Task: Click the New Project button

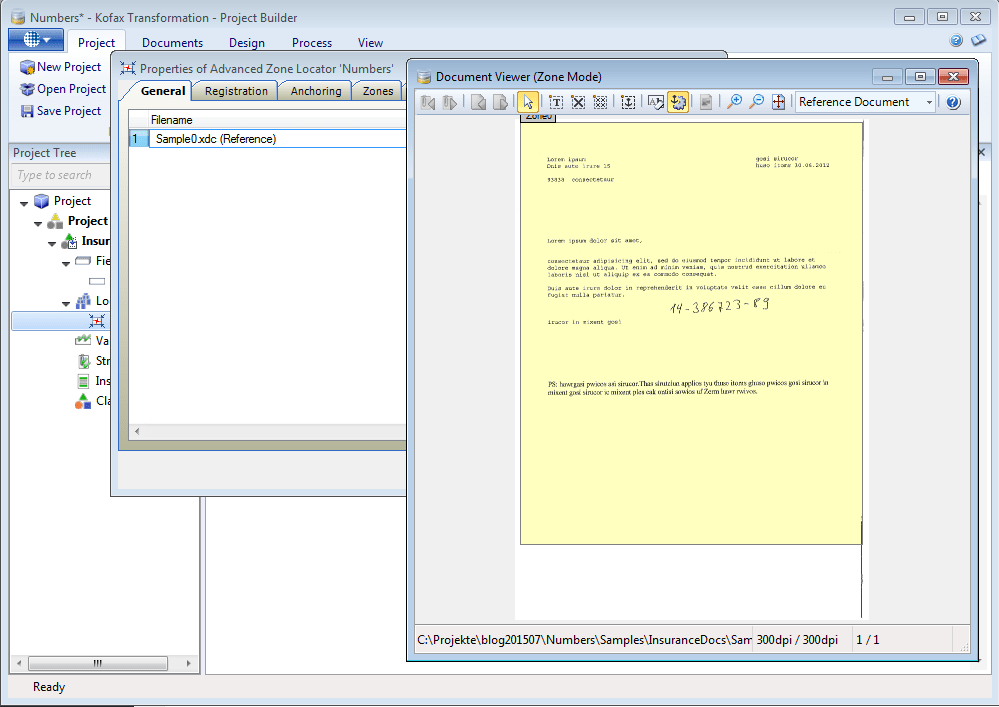Action: [x=61, y=67]
